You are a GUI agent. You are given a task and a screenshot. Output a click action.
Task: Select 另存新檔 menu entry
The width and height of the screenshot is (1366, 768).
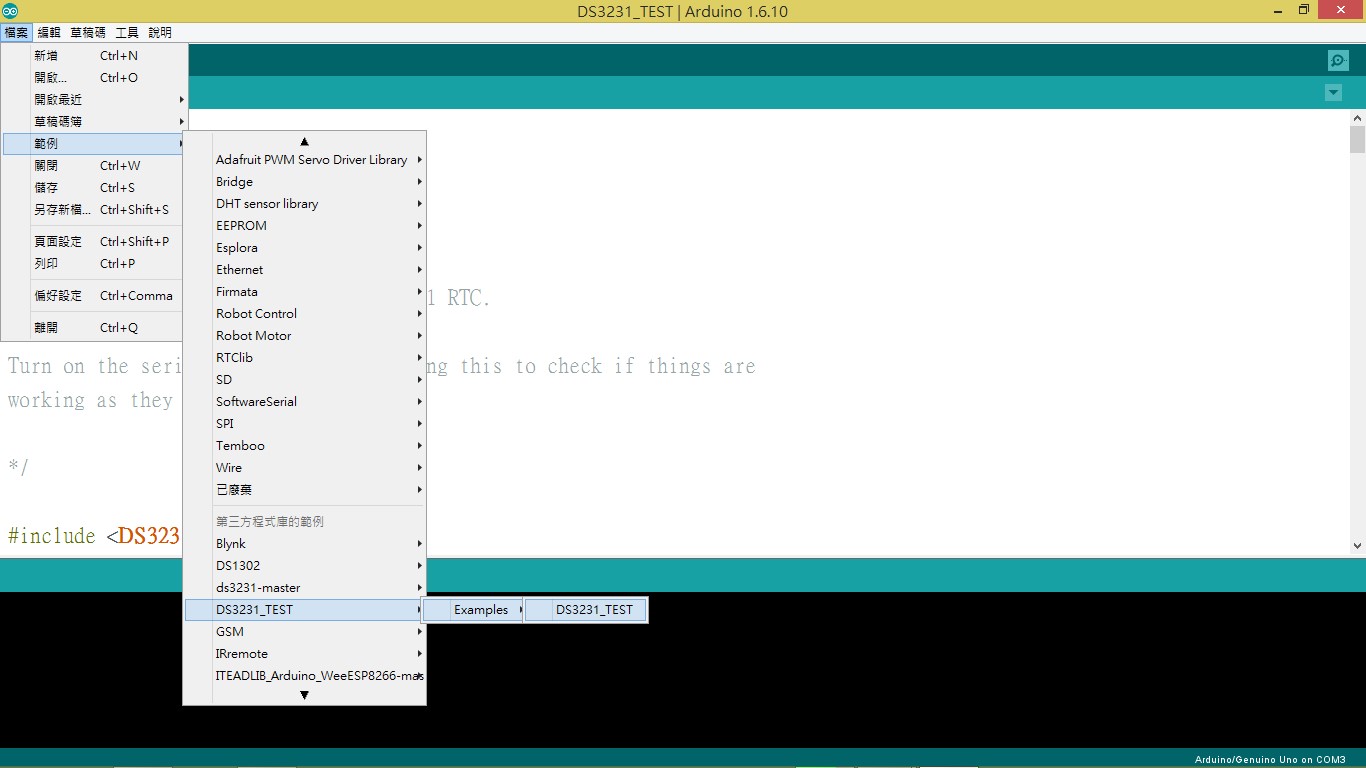point(94,210)
